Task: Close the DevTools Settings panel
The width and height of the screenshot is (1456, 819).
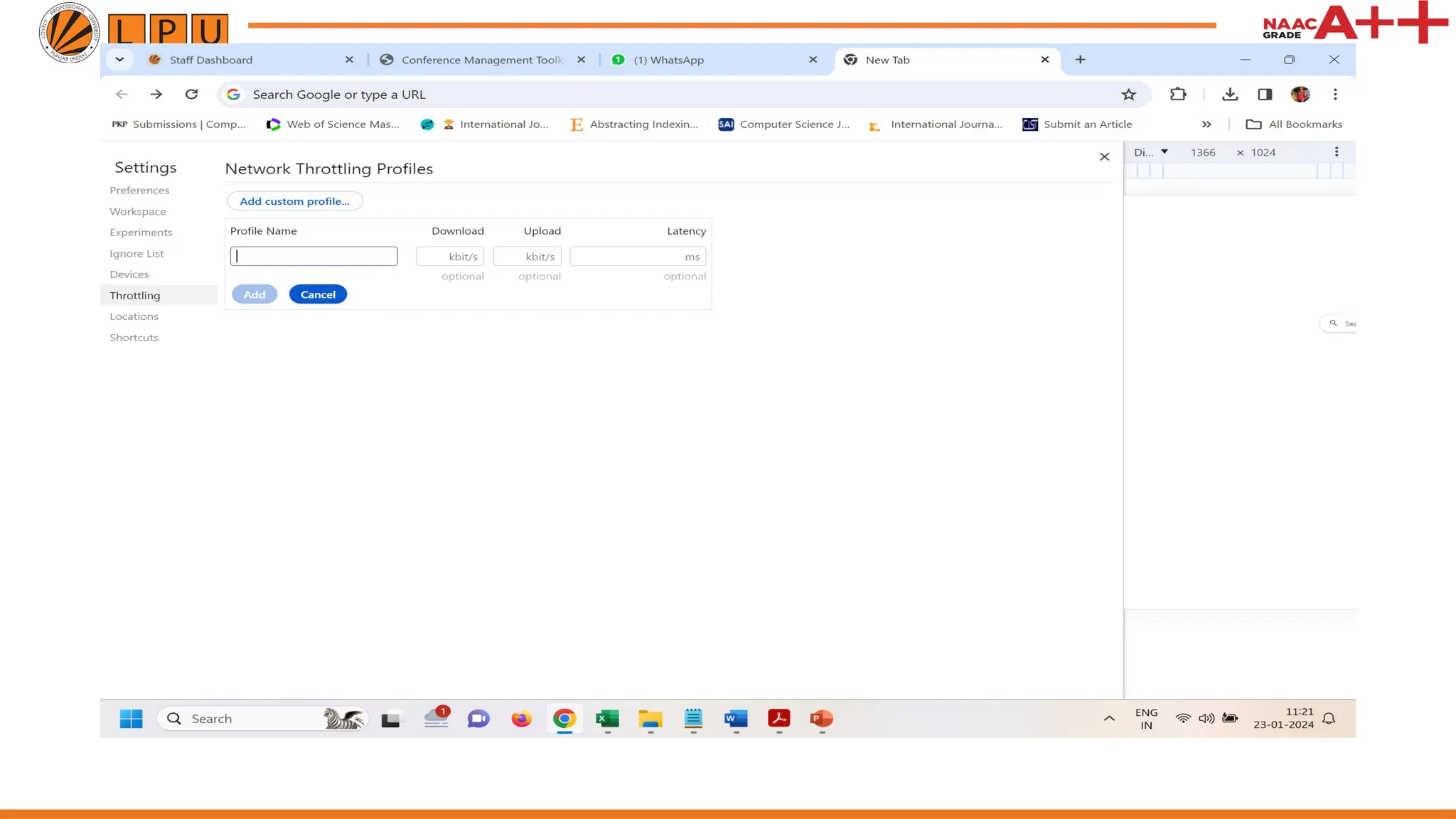Action: tap(1104, 157)
